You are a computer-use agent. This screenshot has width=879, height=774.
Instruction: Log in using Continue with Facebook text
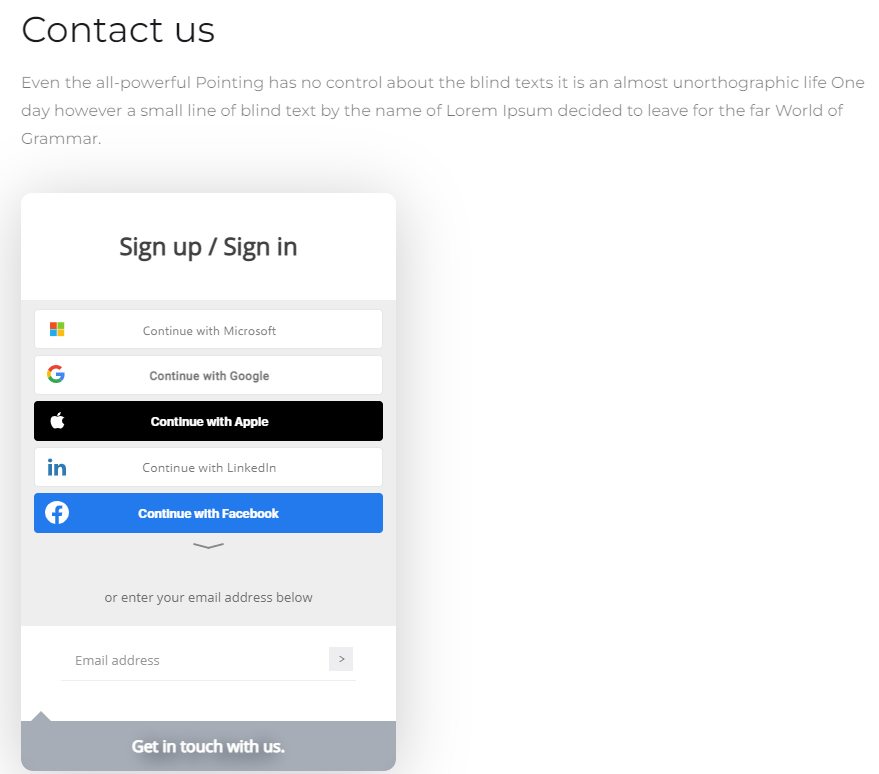point(209,513)
